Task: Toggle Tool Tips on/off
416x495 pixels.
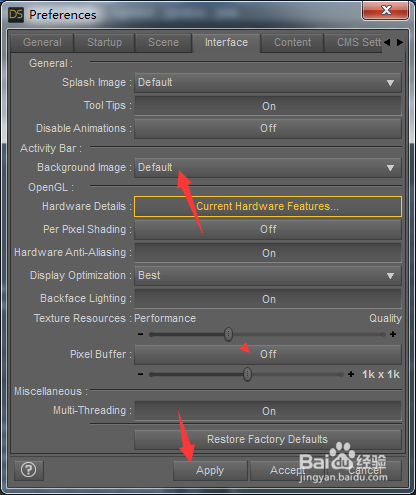Action: 268,106
